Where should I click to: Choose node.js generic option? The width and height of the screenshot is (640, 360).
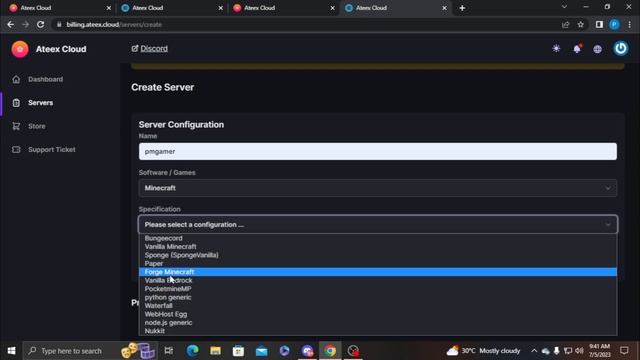(x=378, y=322)
